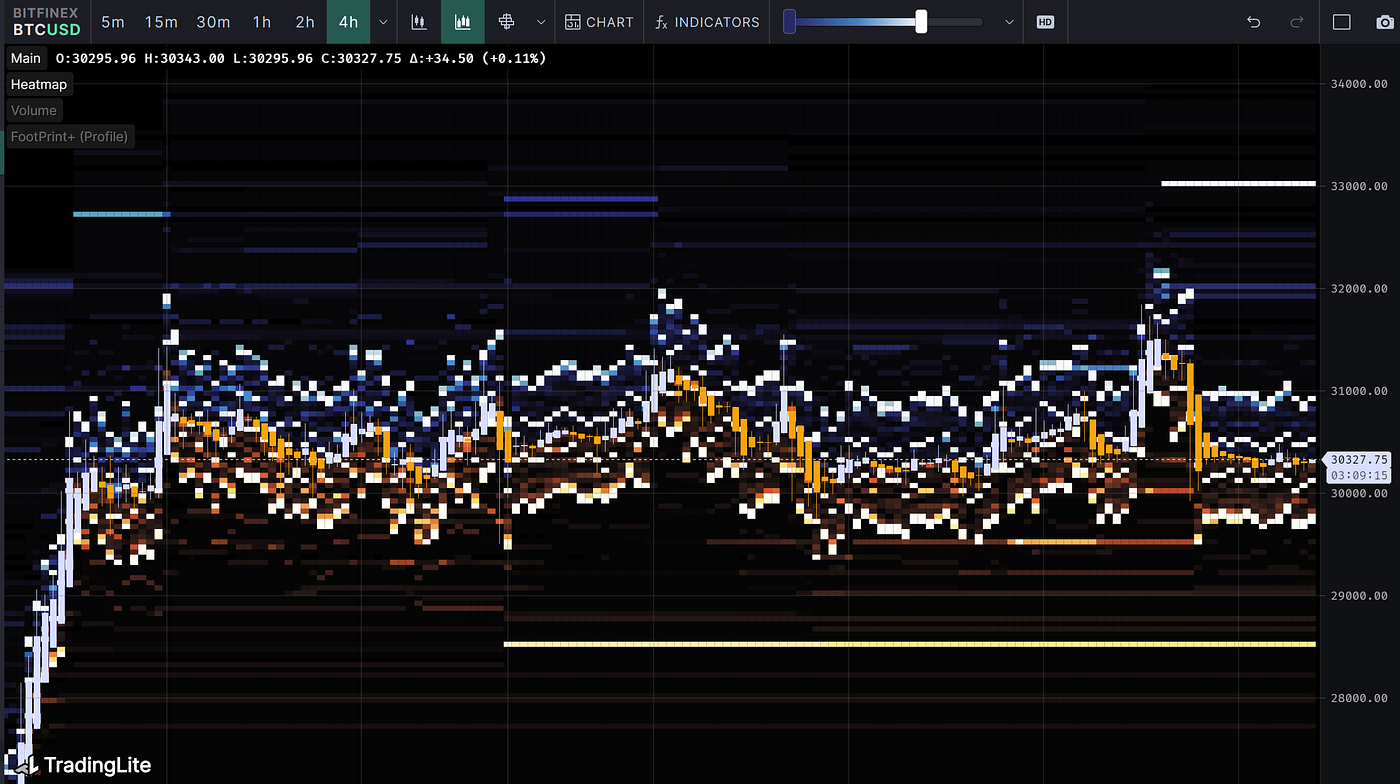The width and height of the screenshot is (1400, 784).
Task: Open the INDICATORS menu
Action: (707, 22)
